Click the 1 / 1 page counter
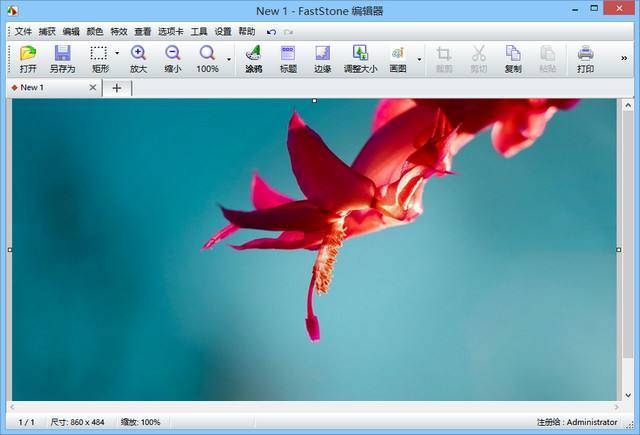This screenshot has width=640, height=435. (x=27, y=422)
